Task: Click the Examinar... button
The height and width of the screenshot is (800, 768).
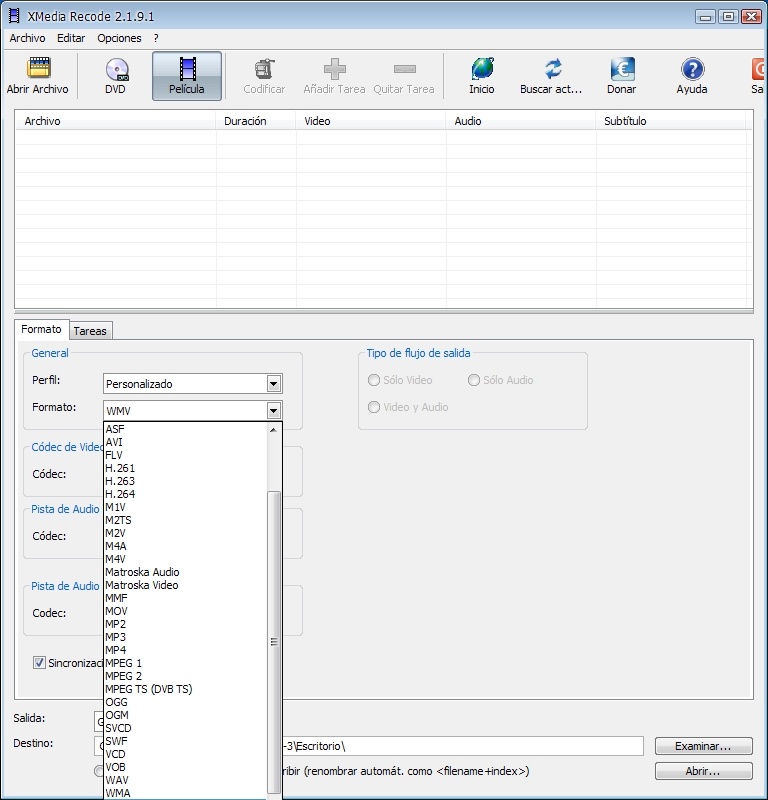Action: pyautogui.click(x=703, y=746)
